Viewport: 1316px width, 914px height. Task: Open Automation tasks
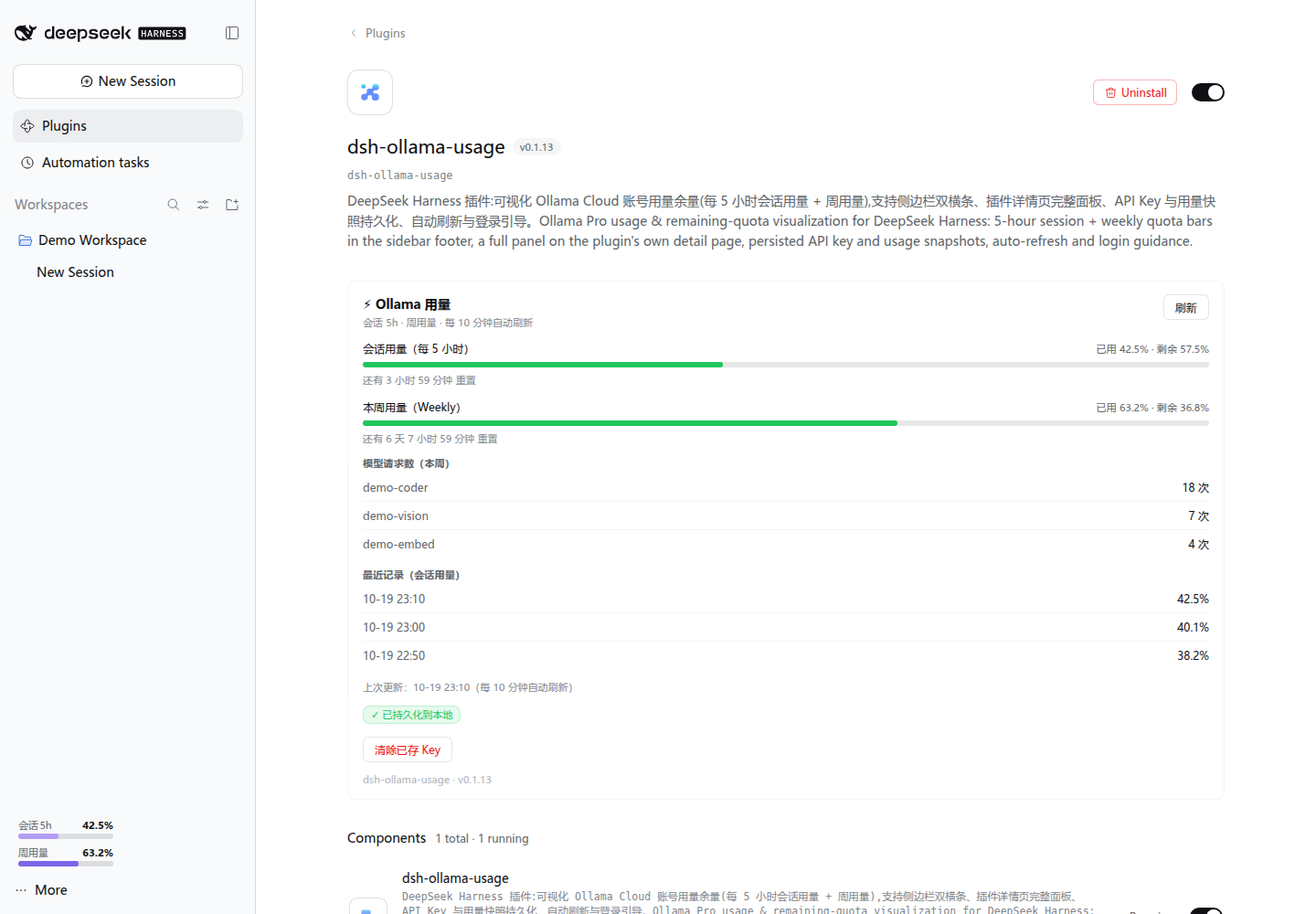pyautogui.click(x=128, y=163)
